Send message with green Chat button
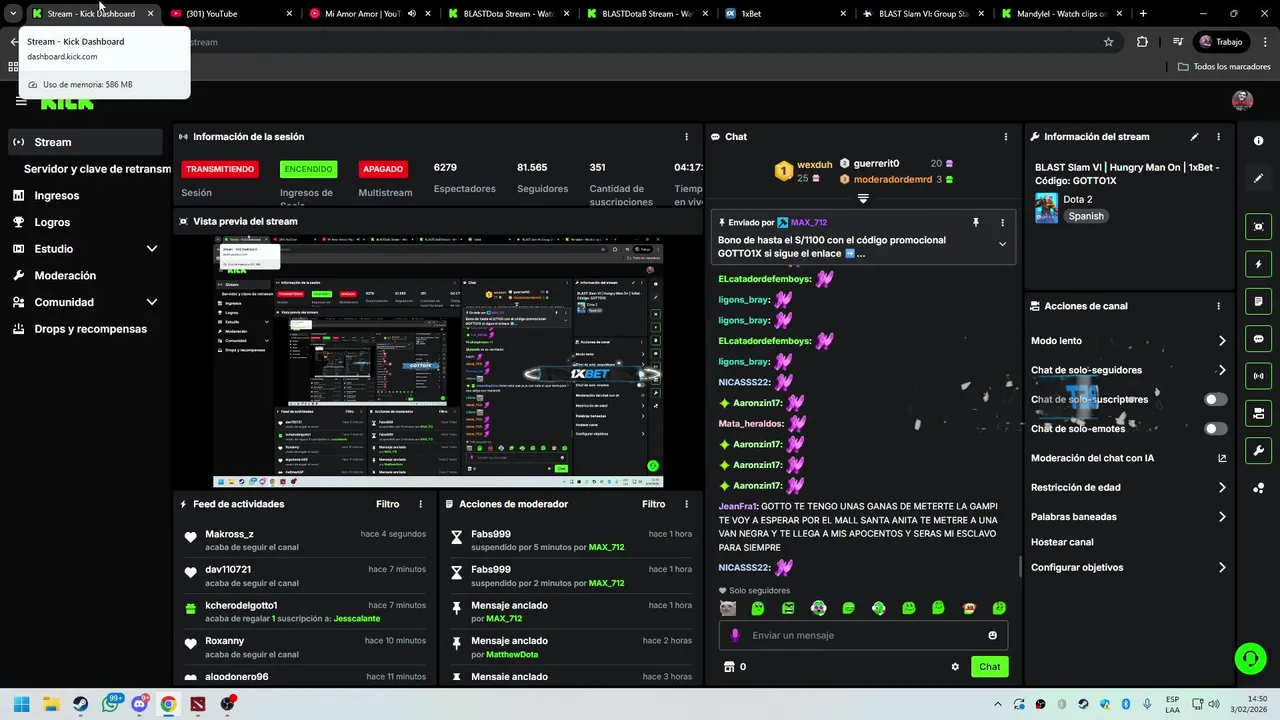This screenshot has width=1280, height=720. pyautogui.click(x=989, y=667)
